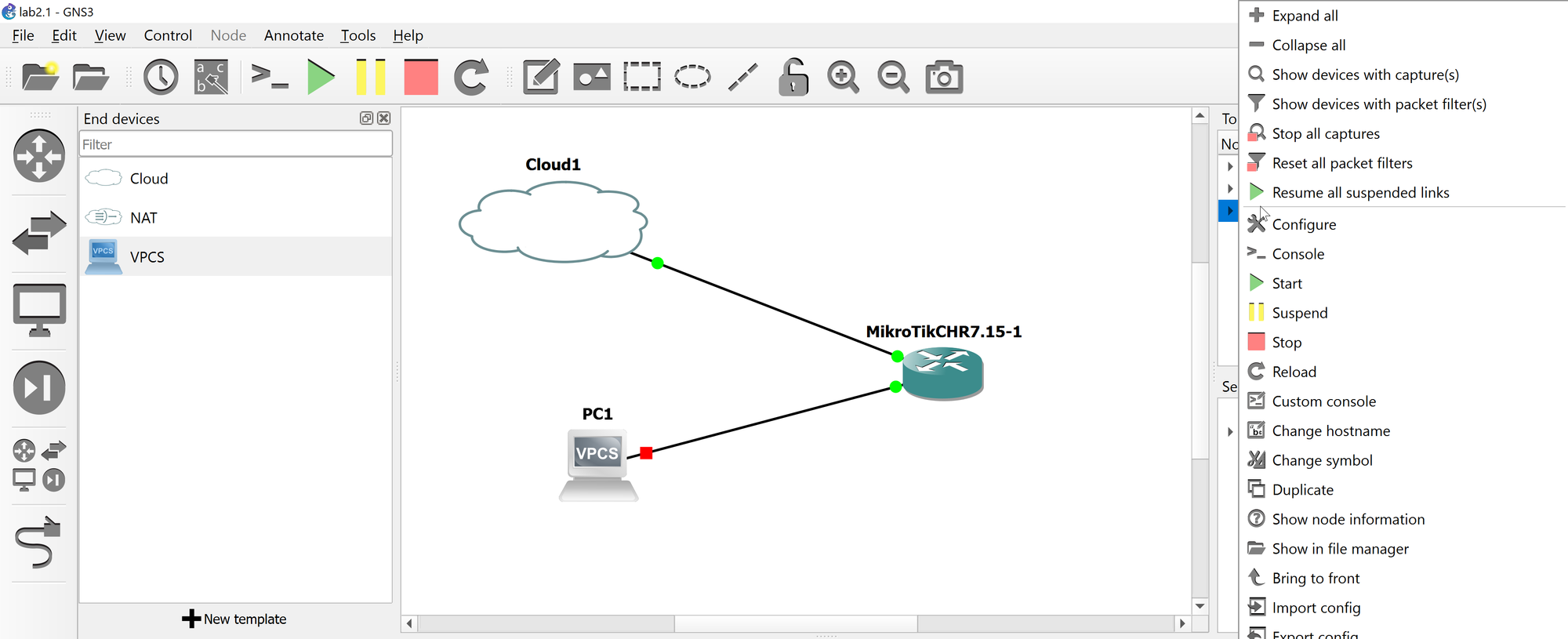Start all nodes with green play icon
The width and height of the screenshot is (1568, 639).
321,77
